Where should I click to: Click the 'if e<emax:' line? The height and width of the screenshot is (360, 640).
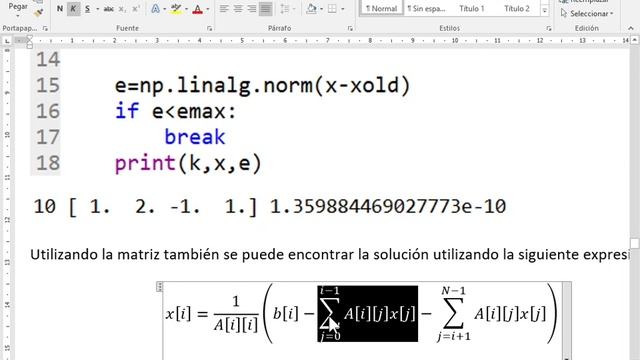click(x=176, y=111)
